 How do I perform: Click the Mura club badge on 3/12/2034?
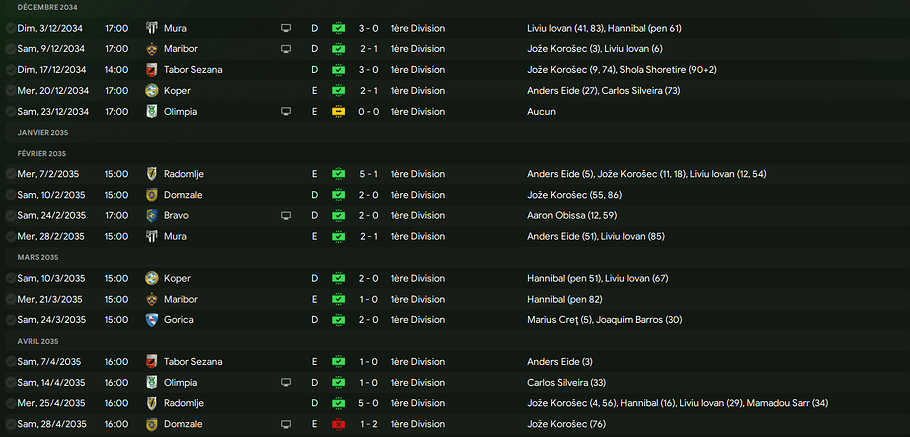[153, 28]
